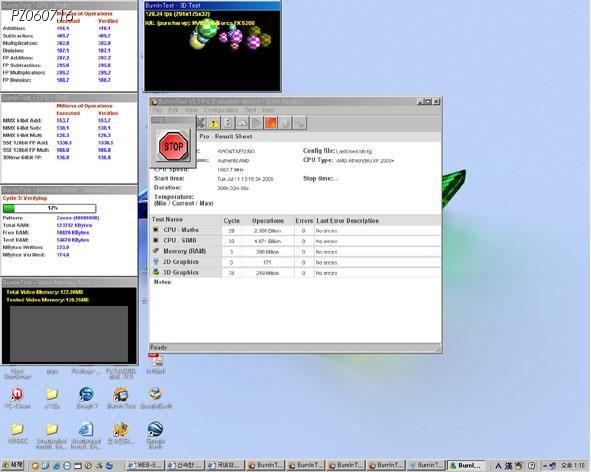
Task: Click the CPU Type value AMD Athlon XP
Action: tap(365, 161)
